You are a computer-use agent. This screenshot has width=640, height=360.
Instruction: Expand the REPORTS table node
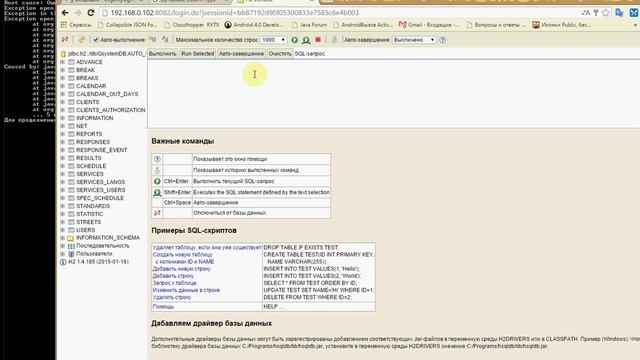62,134
